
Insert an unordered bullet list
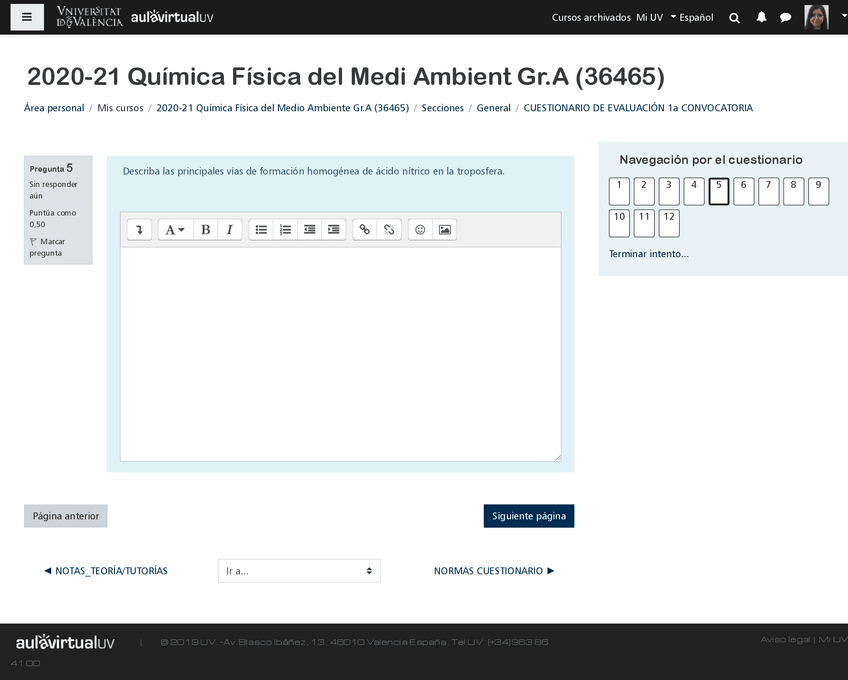pos(261,230)
